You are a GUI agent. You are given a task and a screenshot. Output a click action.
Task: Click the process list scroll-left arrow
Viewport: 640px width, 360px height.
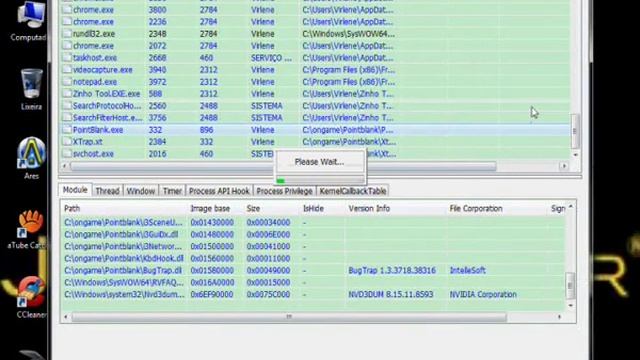tap(64, 166)
